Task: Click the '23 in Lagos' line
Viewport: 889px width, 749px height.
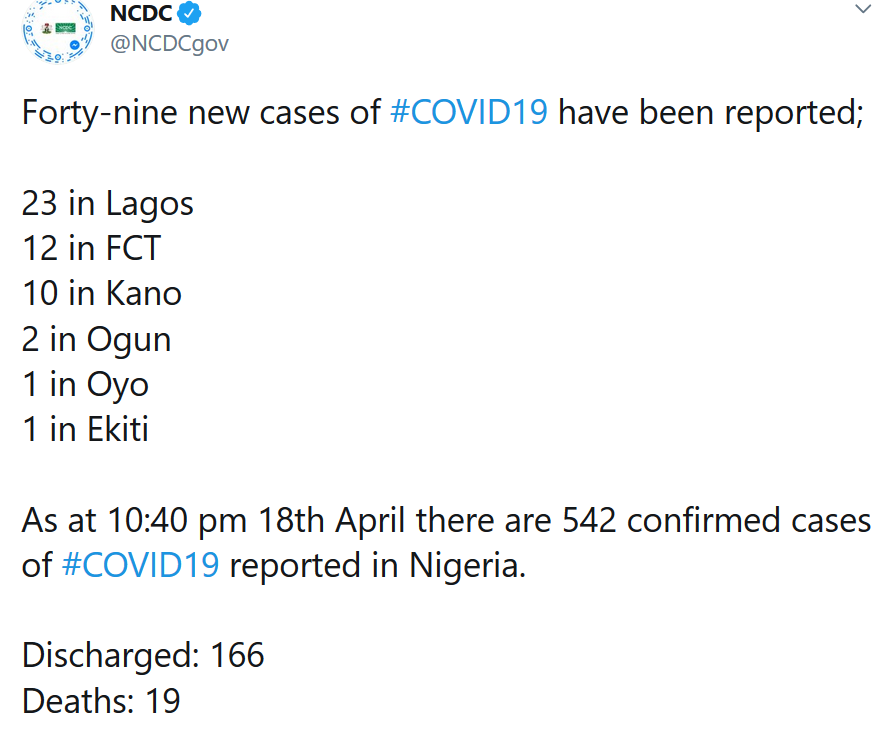Action: click(108, 204)
